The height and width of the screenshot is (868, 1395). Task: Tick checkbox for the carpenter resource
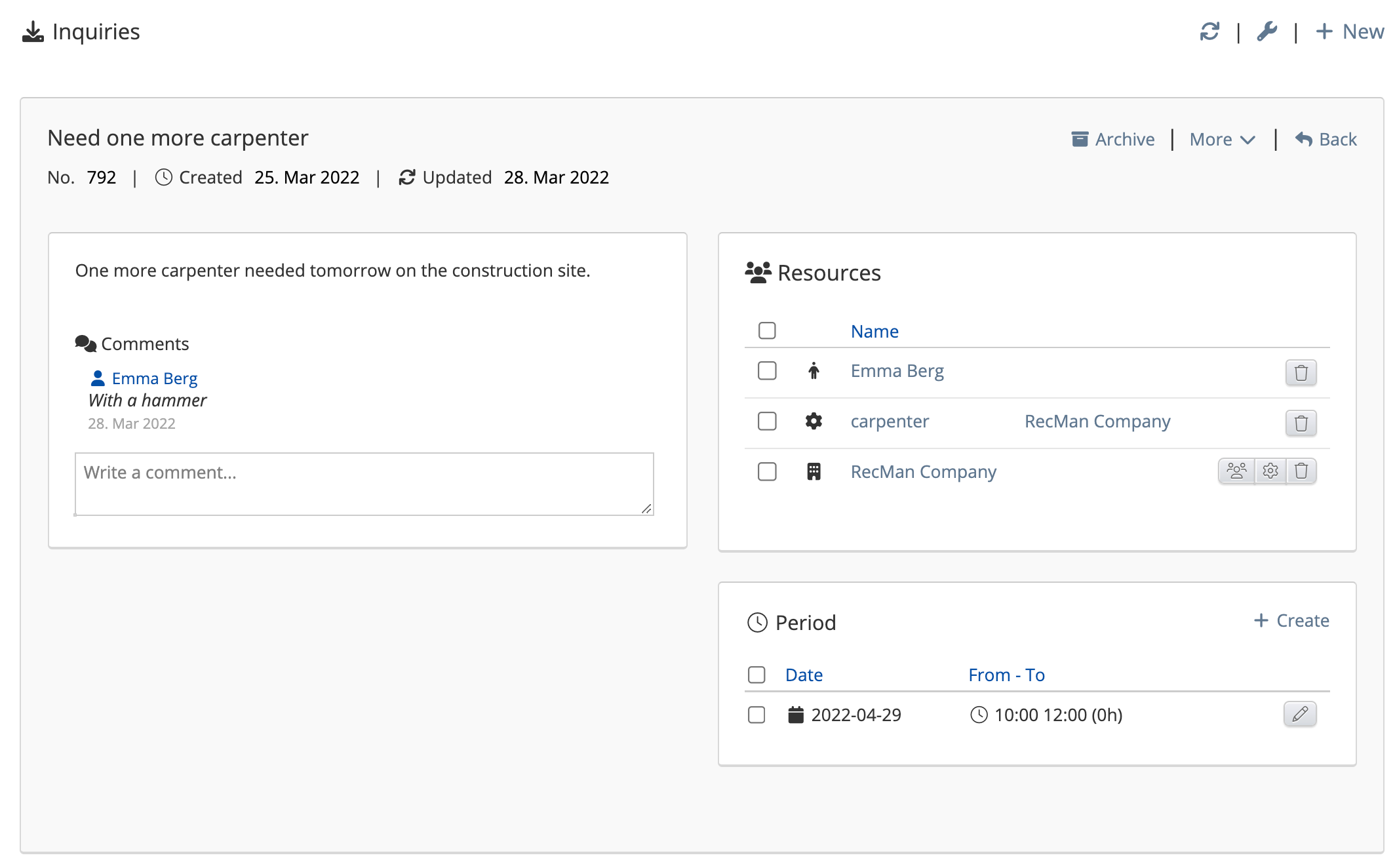[x=766, y=421]
